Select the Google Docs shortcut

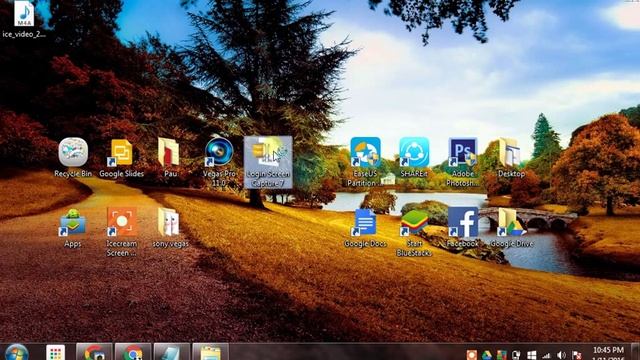[365, 228]
